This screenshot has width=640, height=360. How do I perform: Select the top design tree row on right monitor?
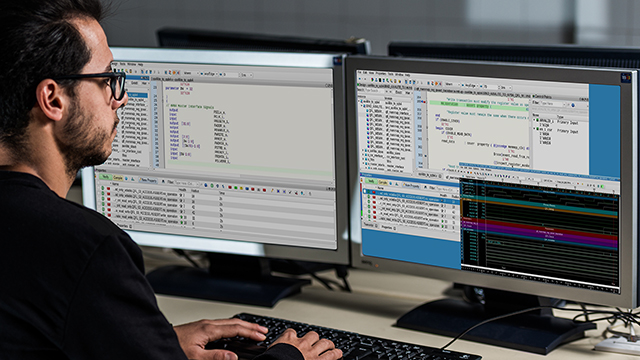[384, 102]
